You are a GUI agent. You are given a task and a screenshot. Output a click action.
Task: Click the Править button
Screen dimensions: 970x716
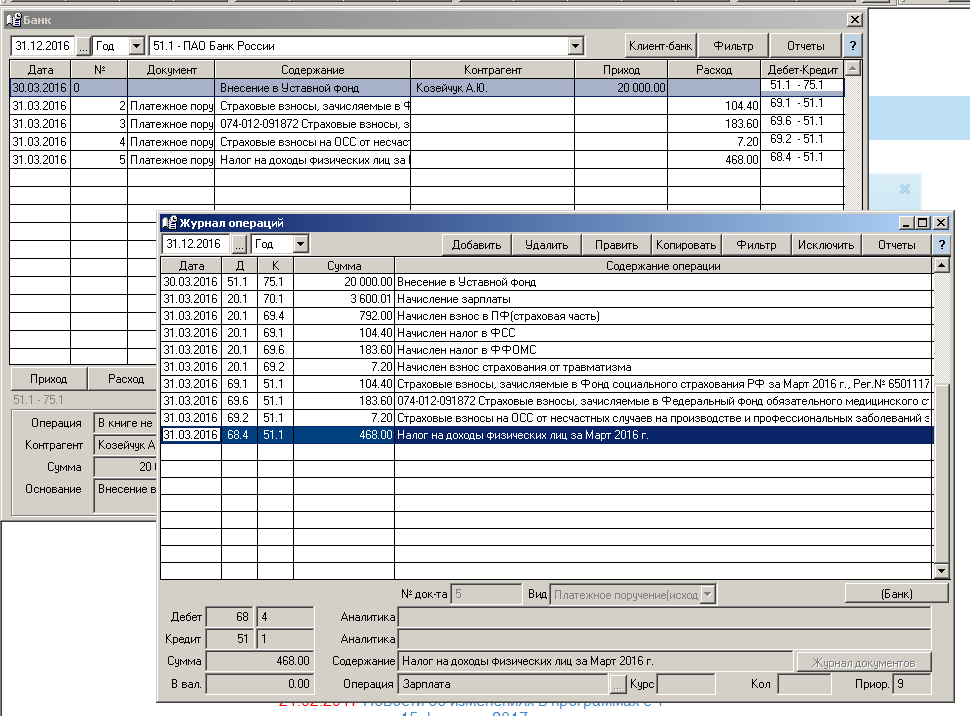click(617, 245)
